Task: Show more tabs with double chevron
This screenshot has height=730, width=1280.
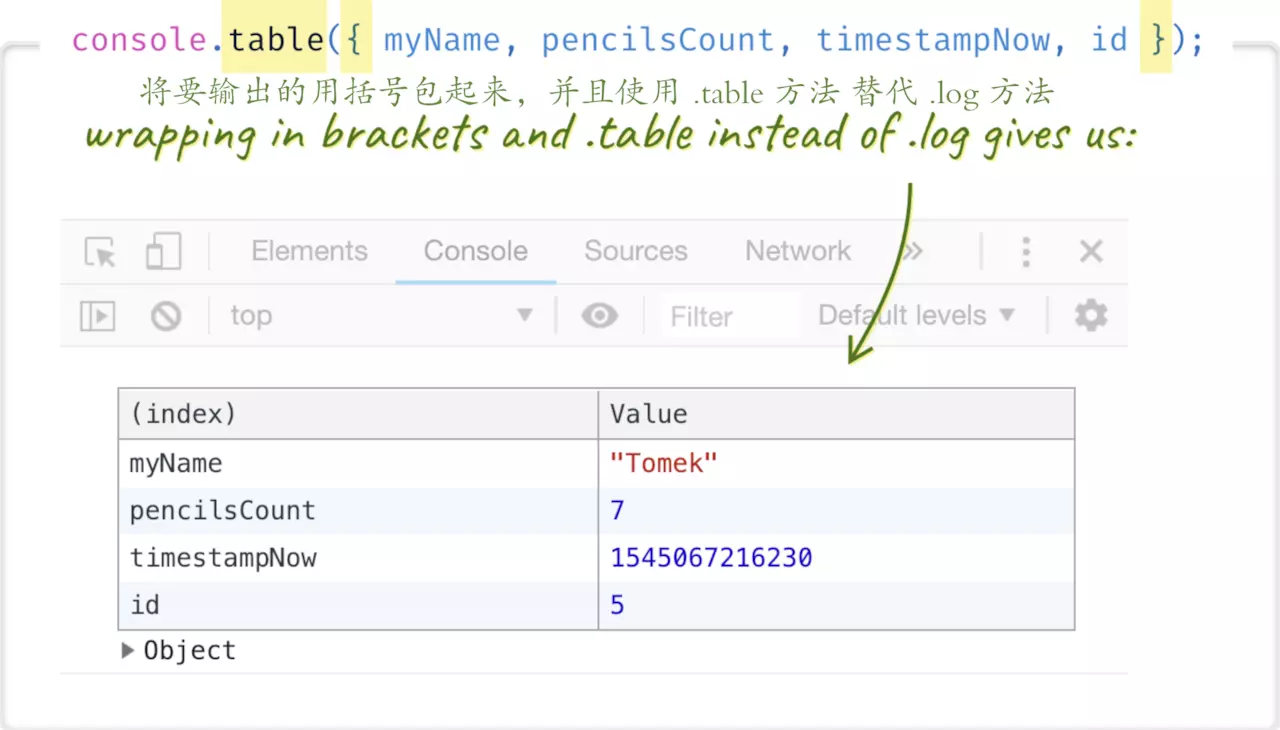Action: click(911, 251)
